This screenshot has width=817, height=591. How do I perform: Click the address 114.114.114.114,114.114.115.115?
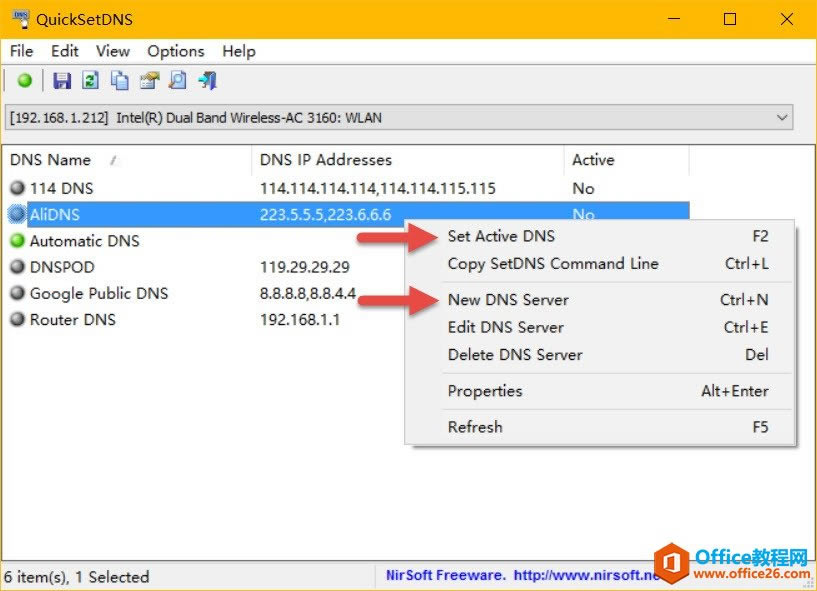(378, 188)
